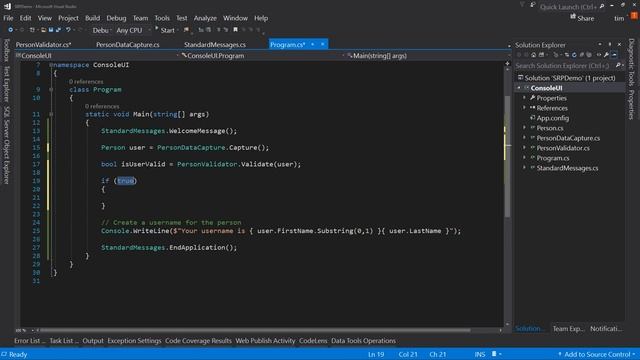The image size is (640, 360).
Task: Open the Debug solution configuration dropdown
Action: [101, 30]
